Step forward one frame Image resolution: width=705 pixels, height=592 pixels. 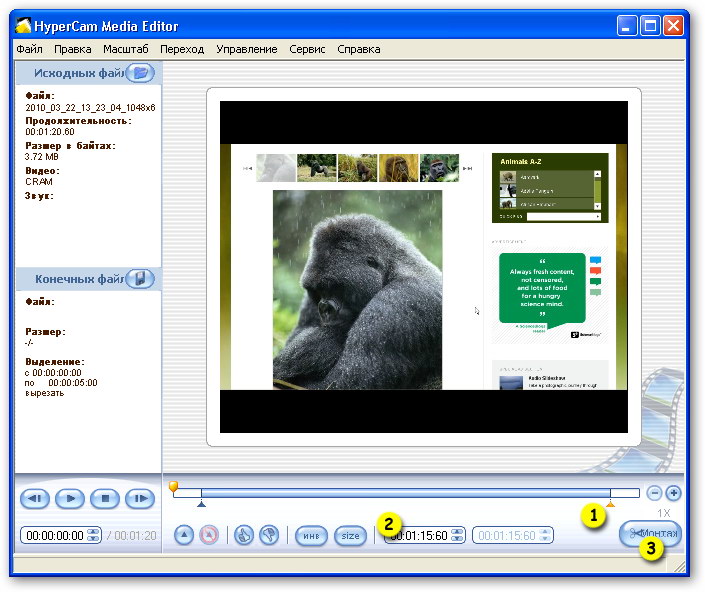tap(140, 499)
